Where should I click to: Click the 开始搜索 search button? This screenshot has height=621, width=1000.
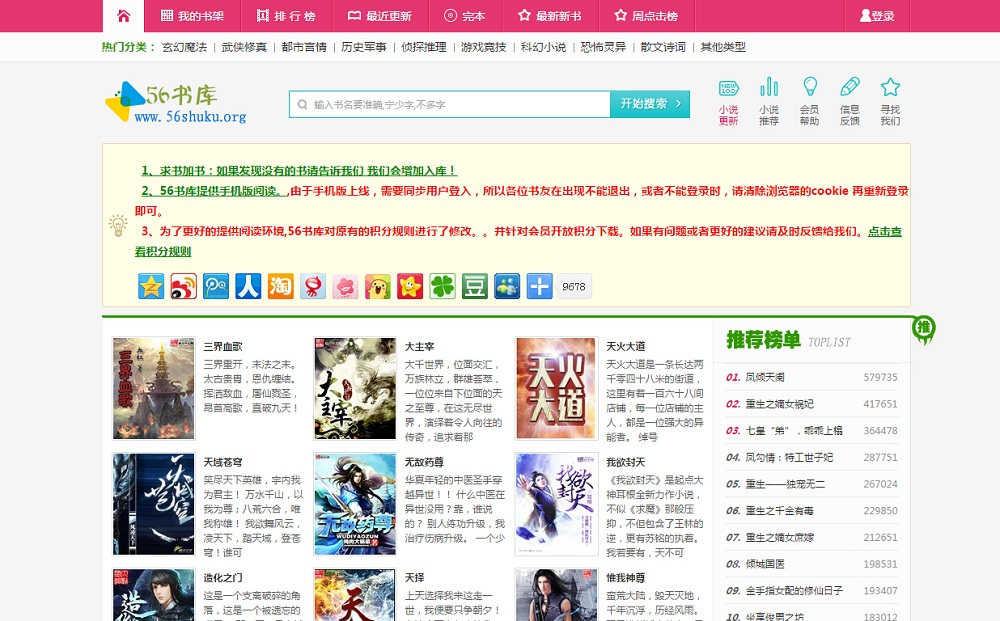pos(650,104)
